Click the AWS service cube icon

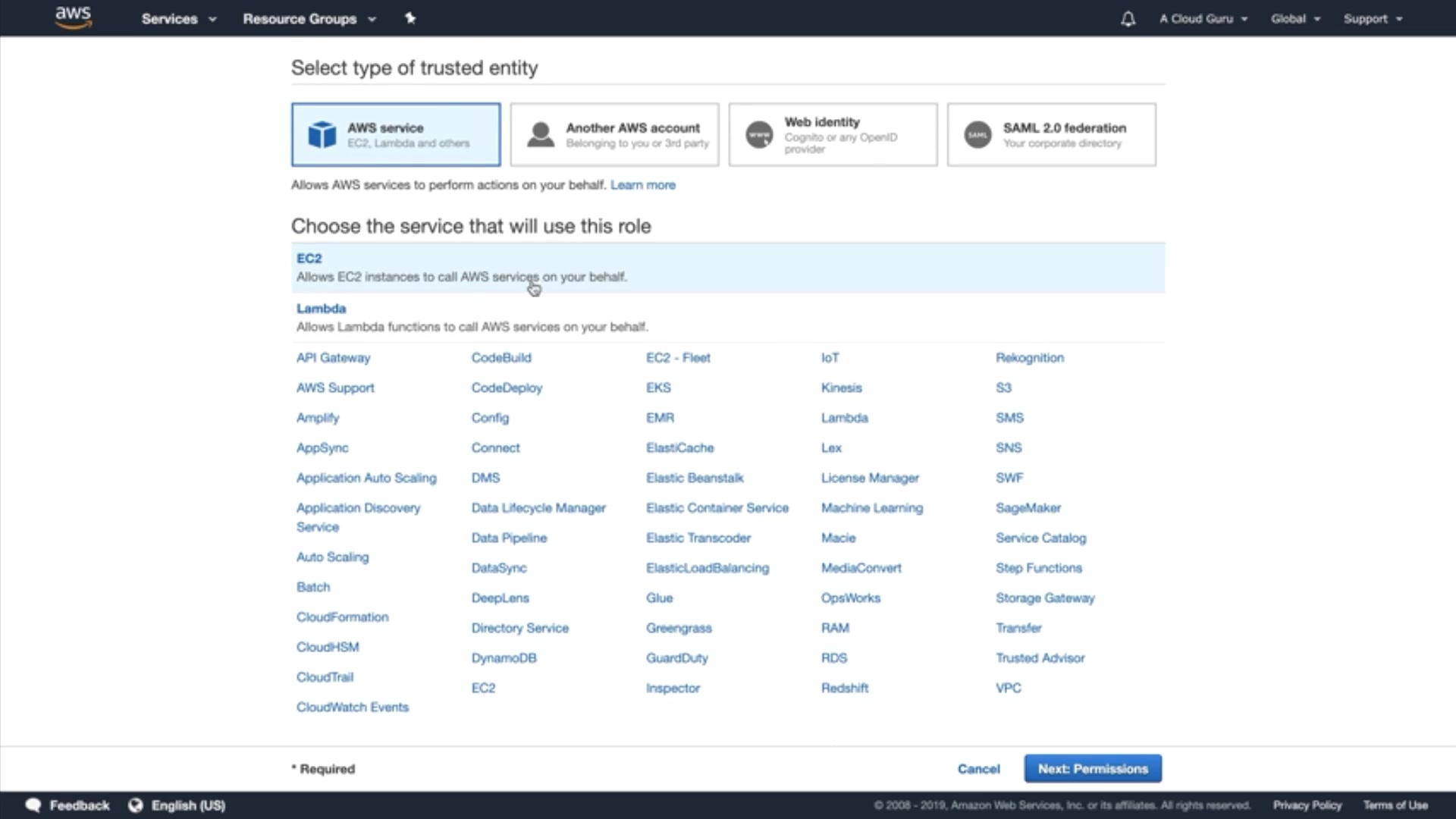pos(322,135)
